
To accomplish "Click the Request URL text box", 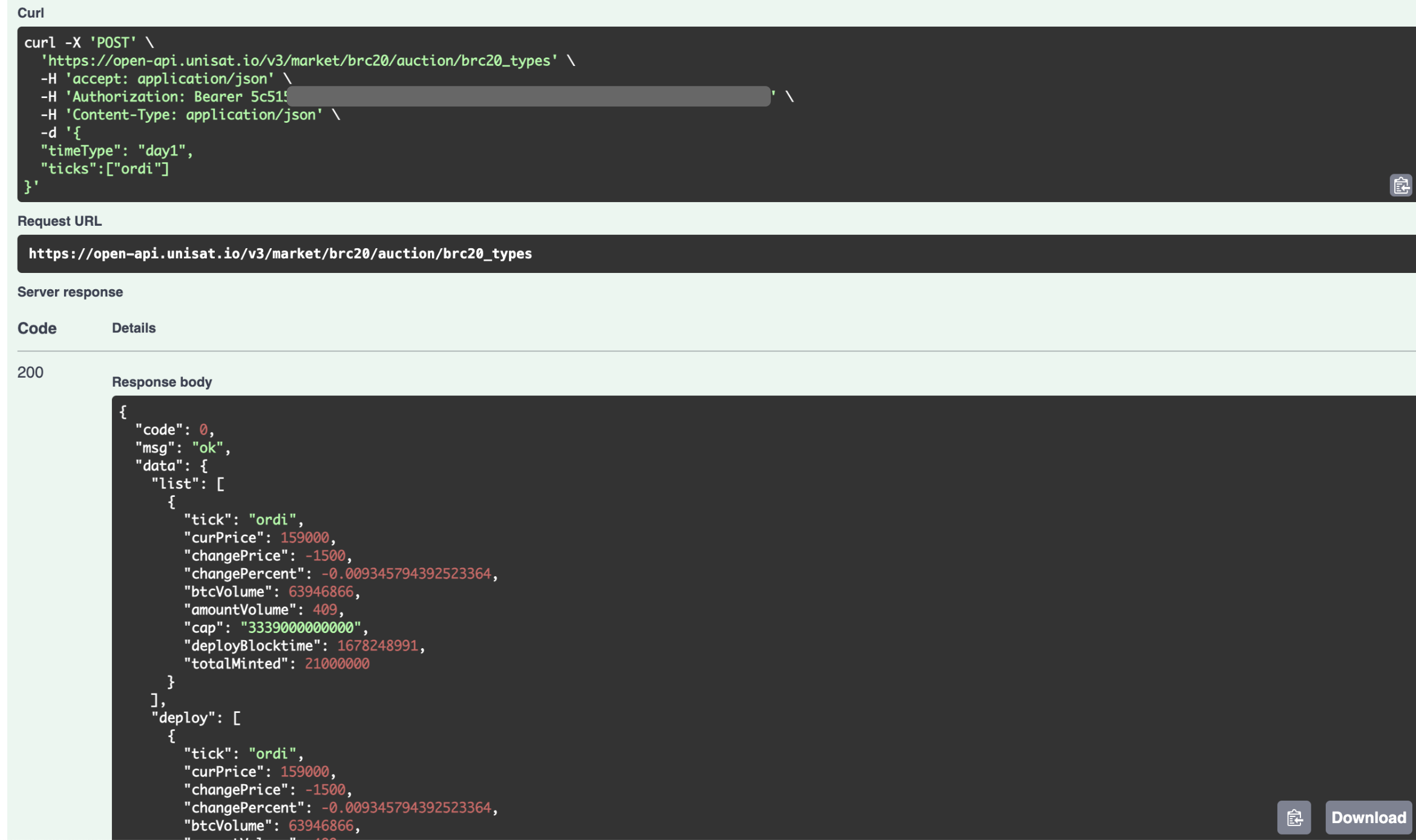I will pyautogui.click(x=280, y=254).
